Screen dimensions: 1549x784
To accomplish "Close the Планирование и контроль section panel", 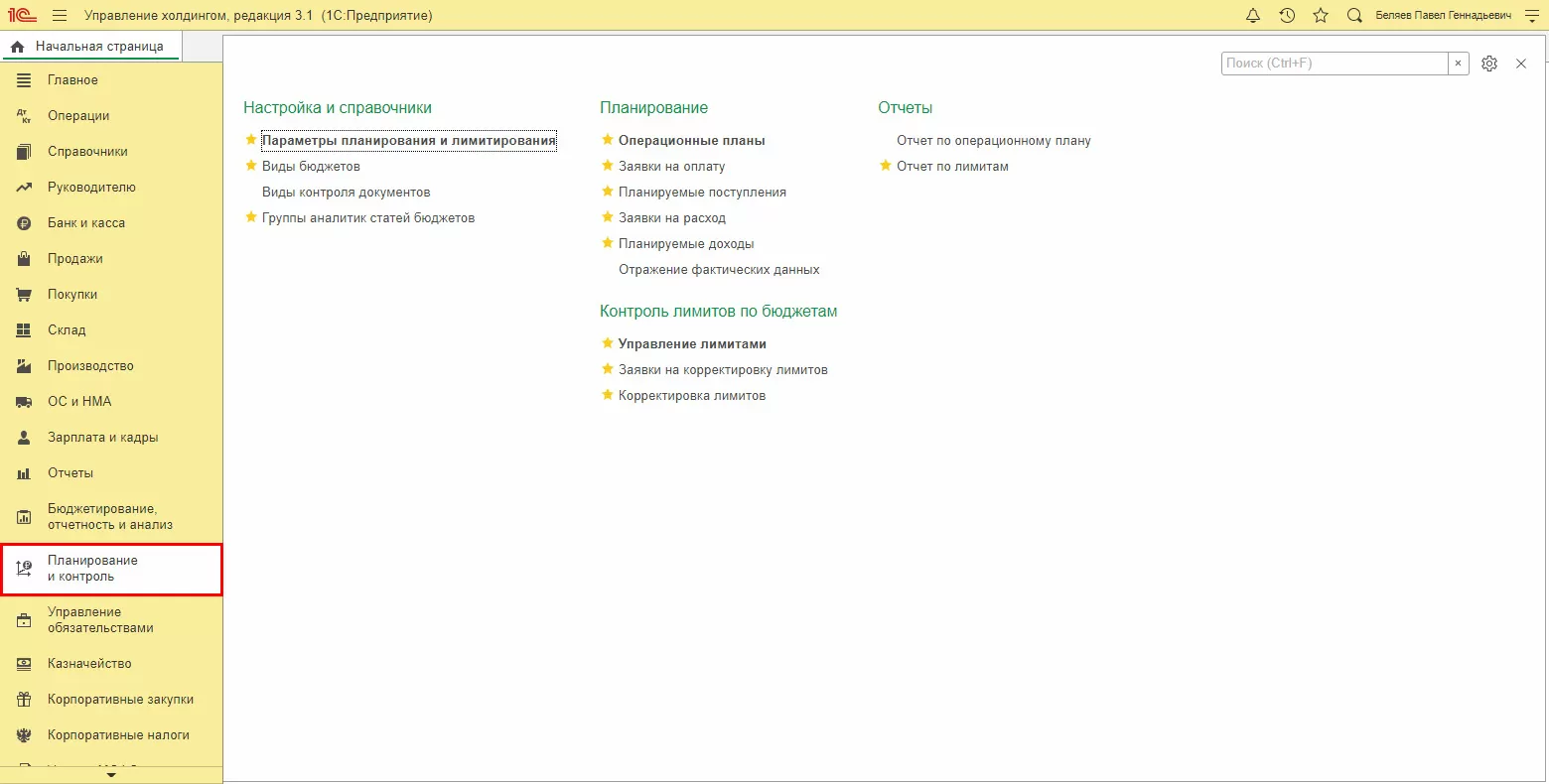I will tap(1521, 64).
